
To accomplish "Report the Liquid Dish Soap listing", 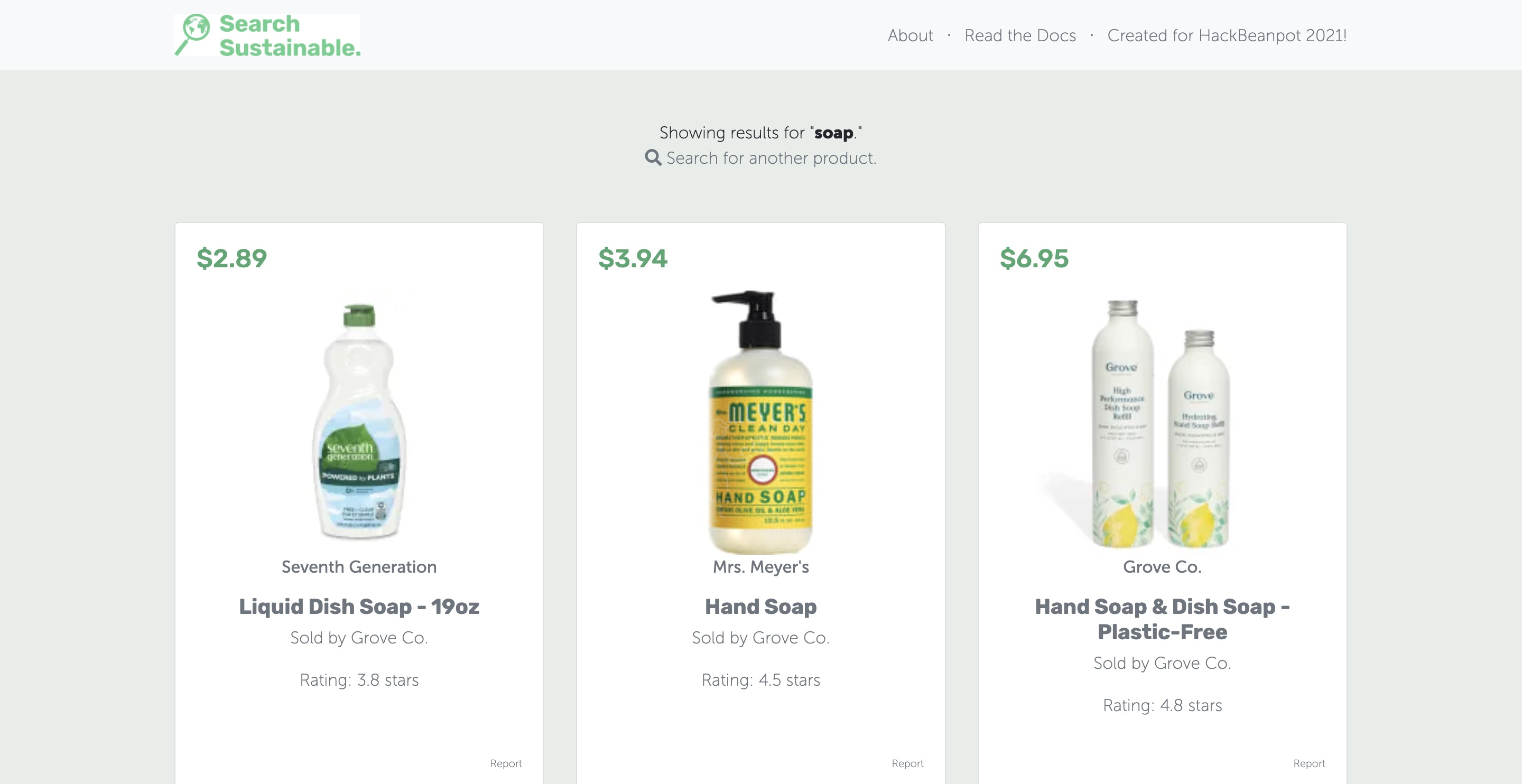I will click(506, 763).
